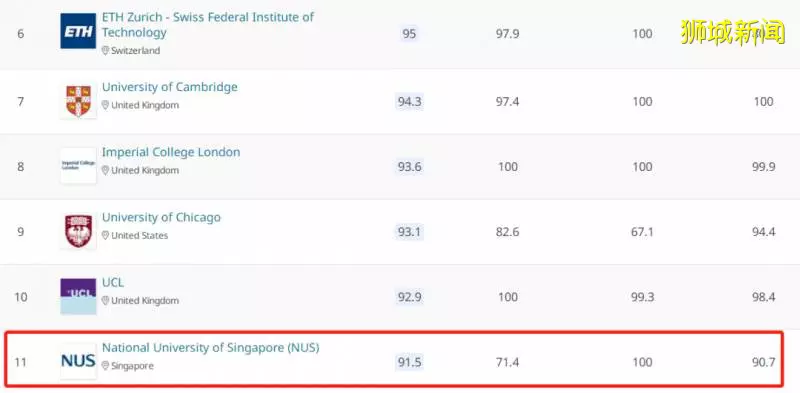
Task: Click the University of Cambridge crest
Action: coord(78,101)
